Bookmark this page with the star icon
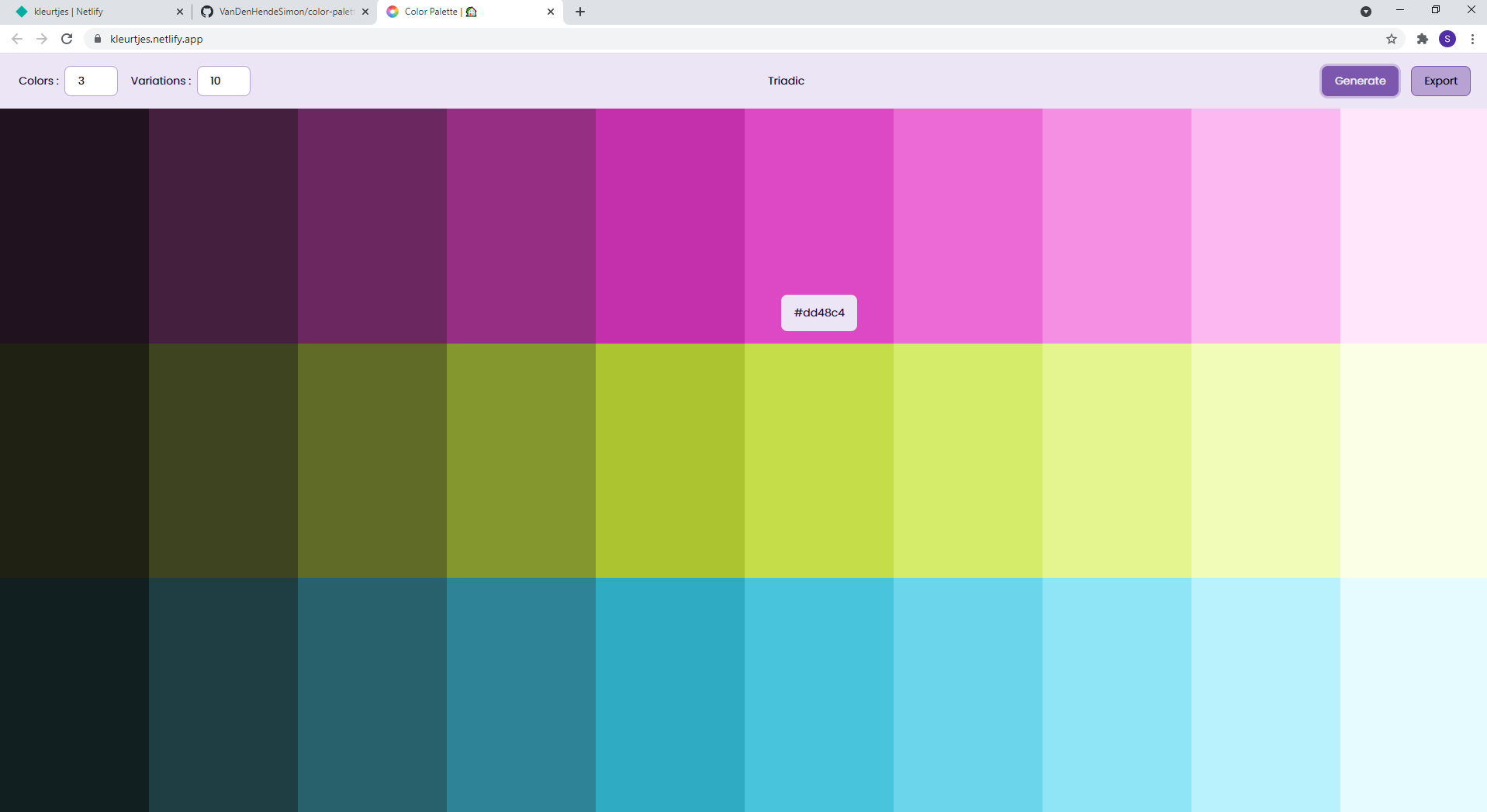 pos(1392,39)
